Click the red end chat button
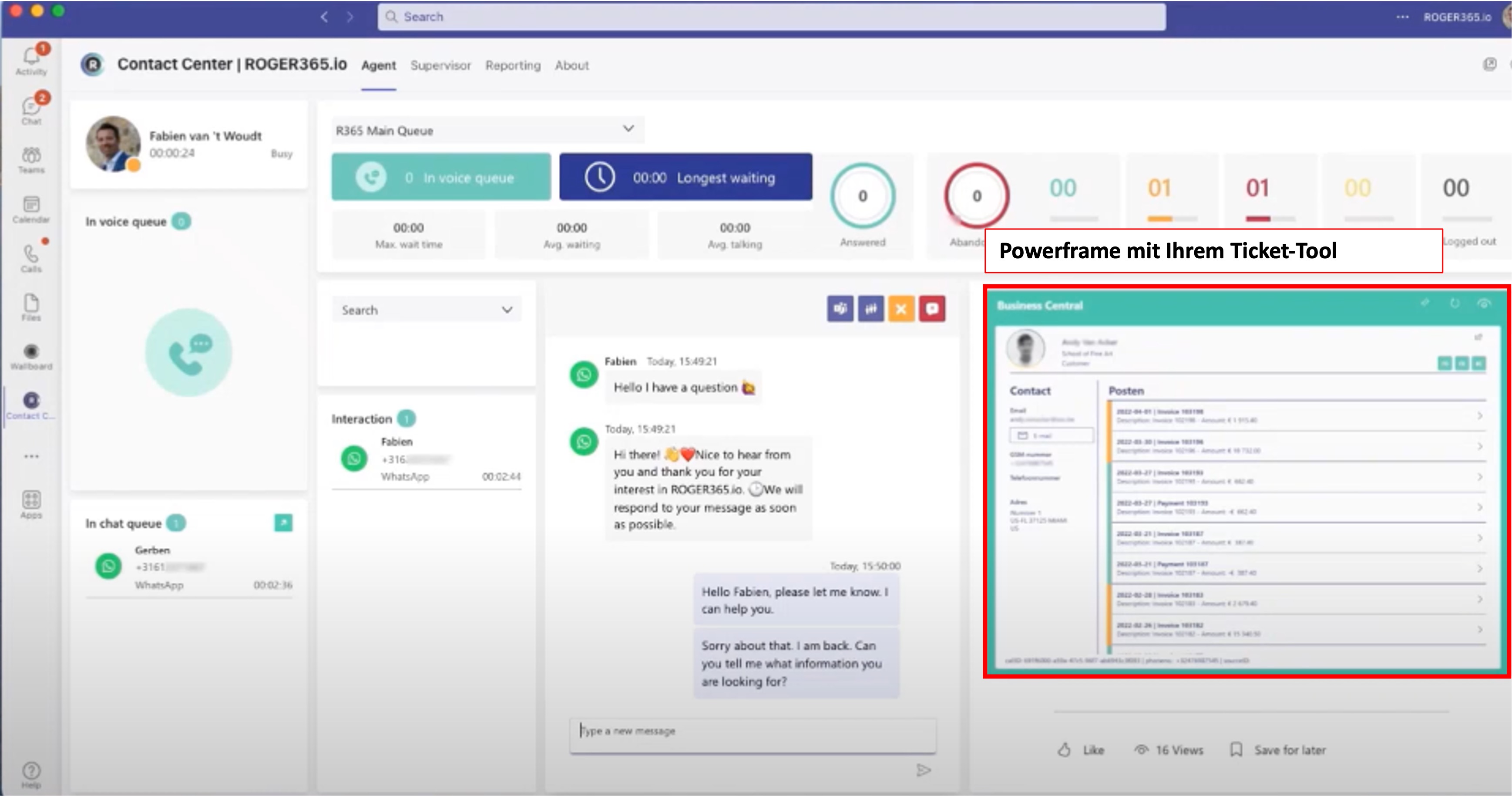Image resolution: width=1512 pixels, height=796 pixels. point(931,308)
